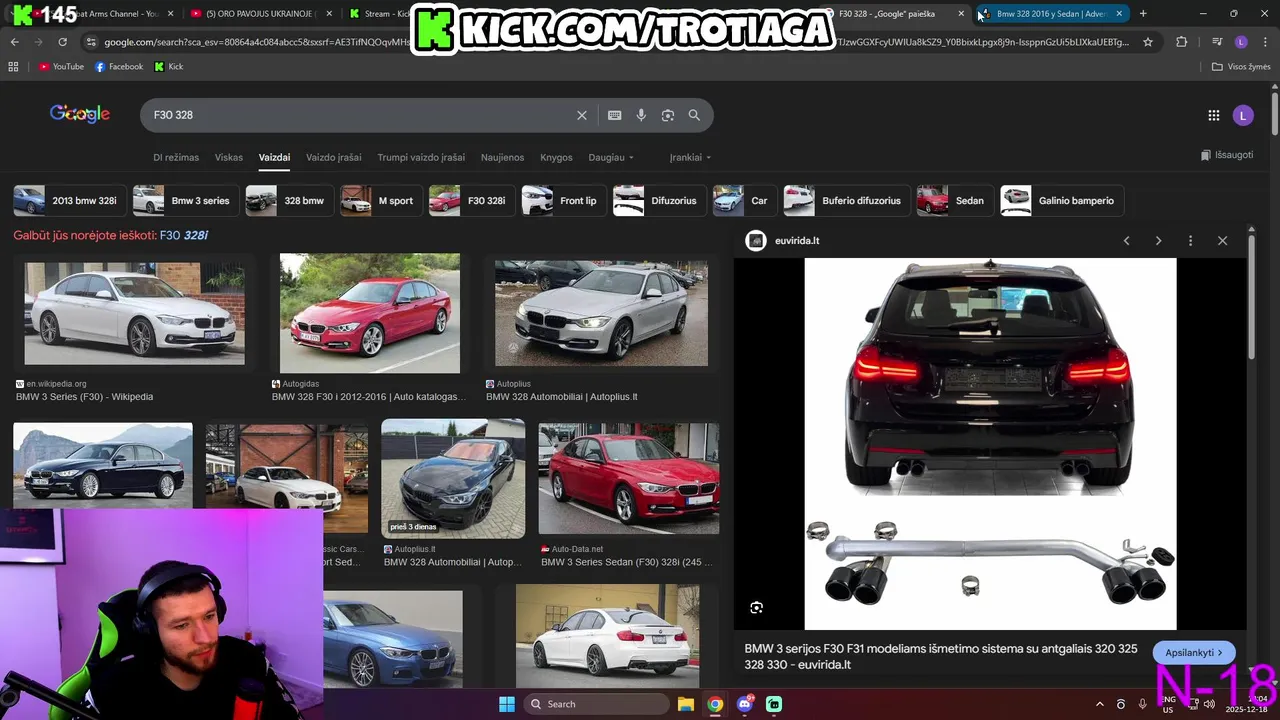Viewport: 1280px width, 720px height.
Task: Clear the search box with the X icon
Action: coord(582,115)
